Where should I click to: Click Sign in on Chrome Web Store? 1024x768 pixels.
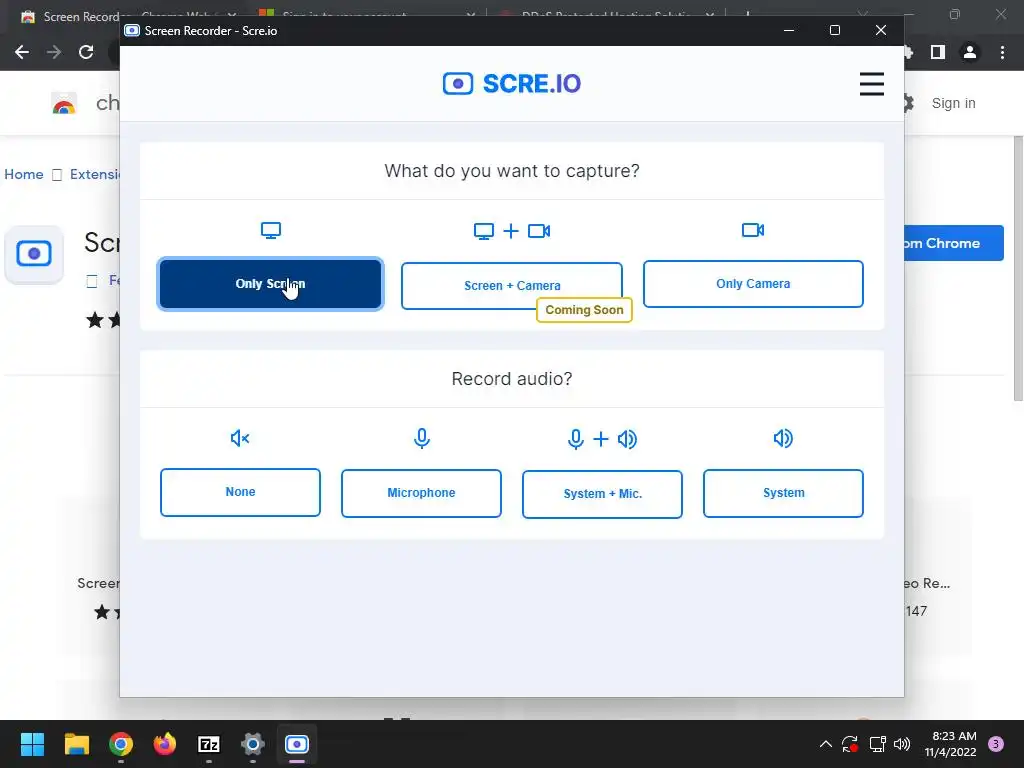953,103
